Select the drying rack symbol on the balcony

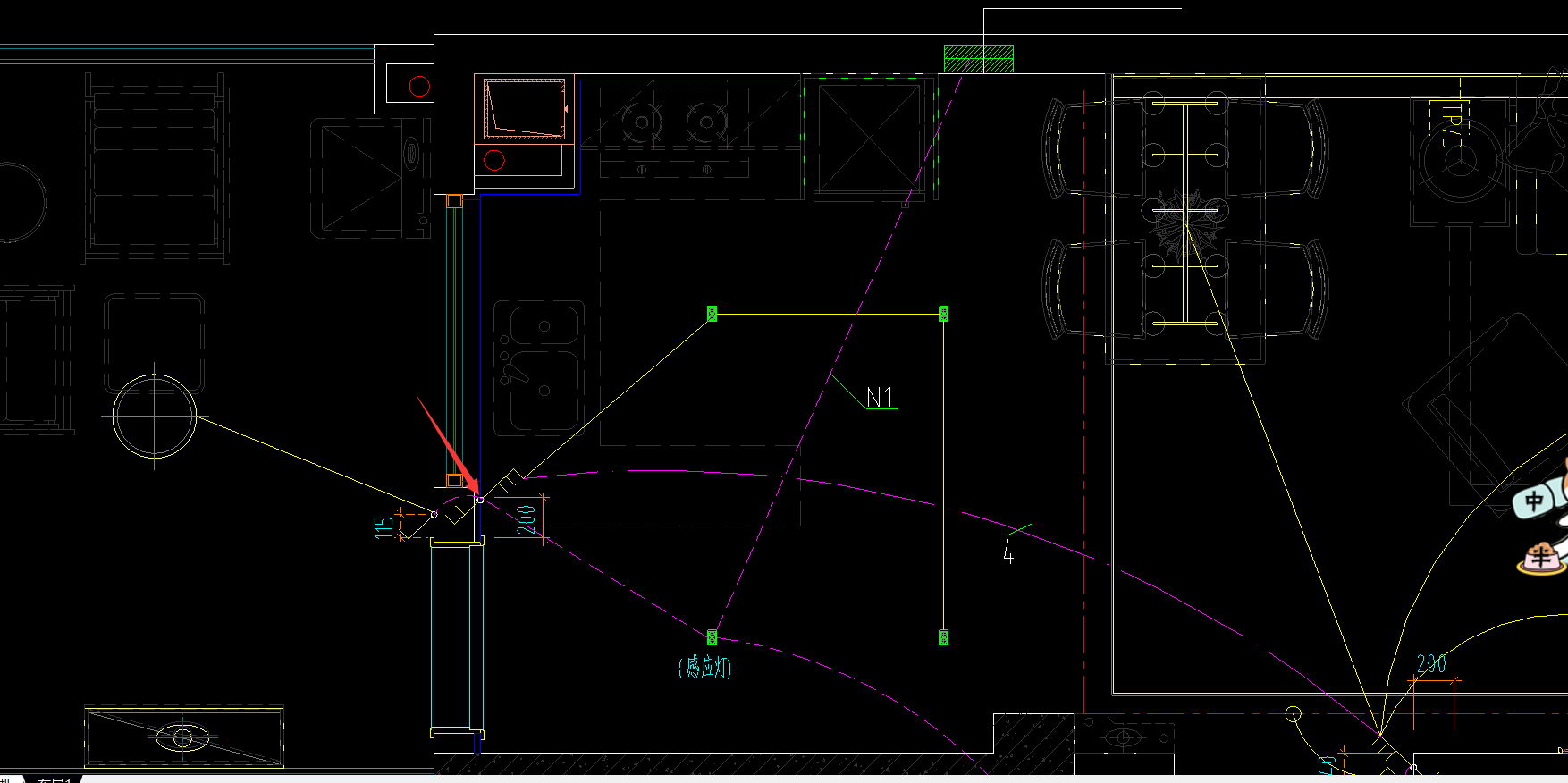point(155,169)
